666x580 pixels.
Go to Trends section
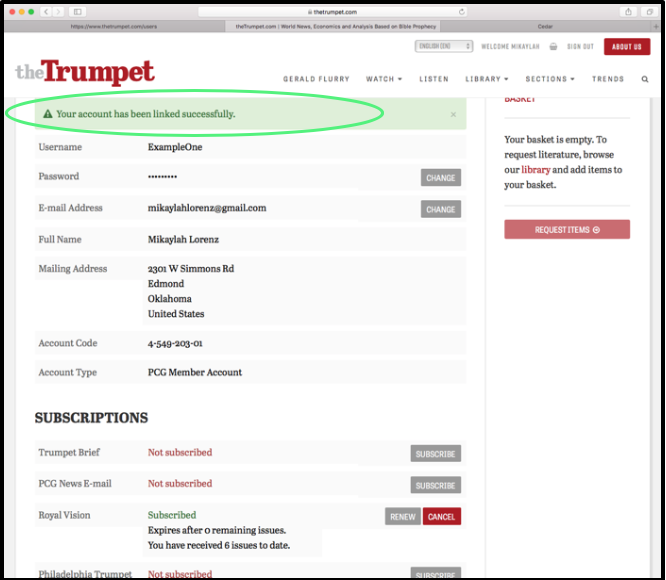608,79
